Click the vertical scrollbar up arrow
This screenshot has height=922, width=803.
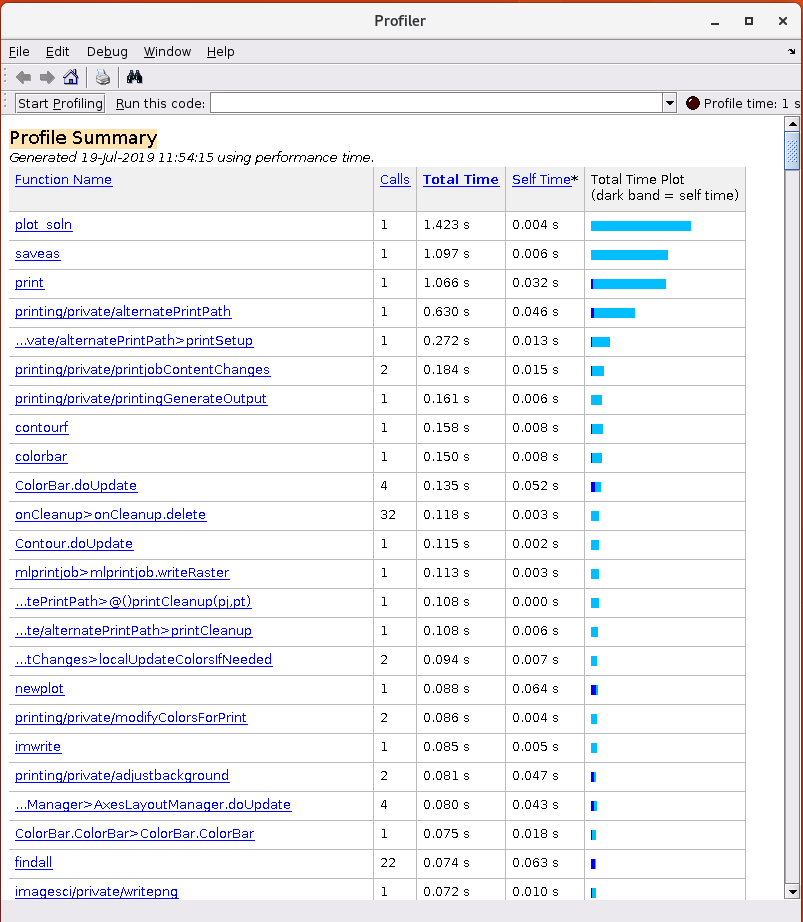[x=792, y=123]
